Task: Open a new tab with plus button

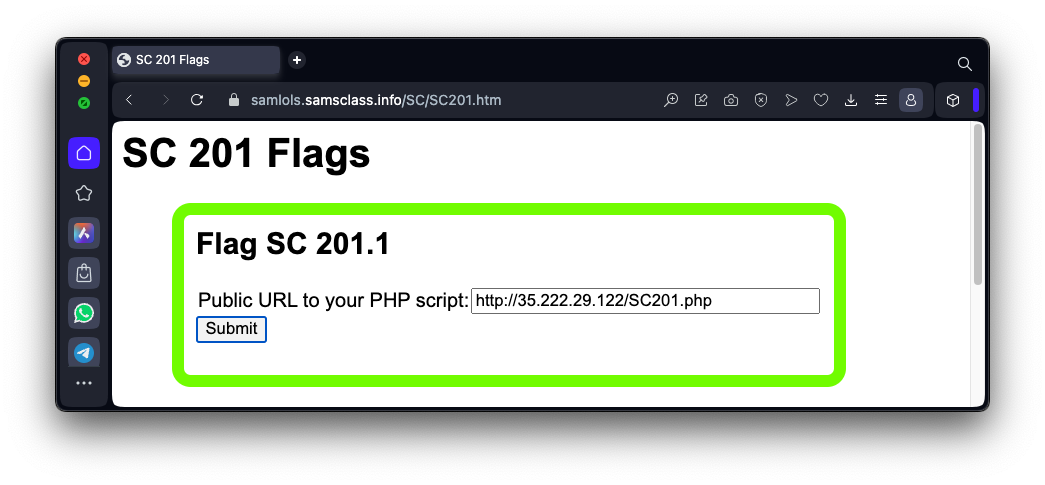Action: (x=297, y=60)
